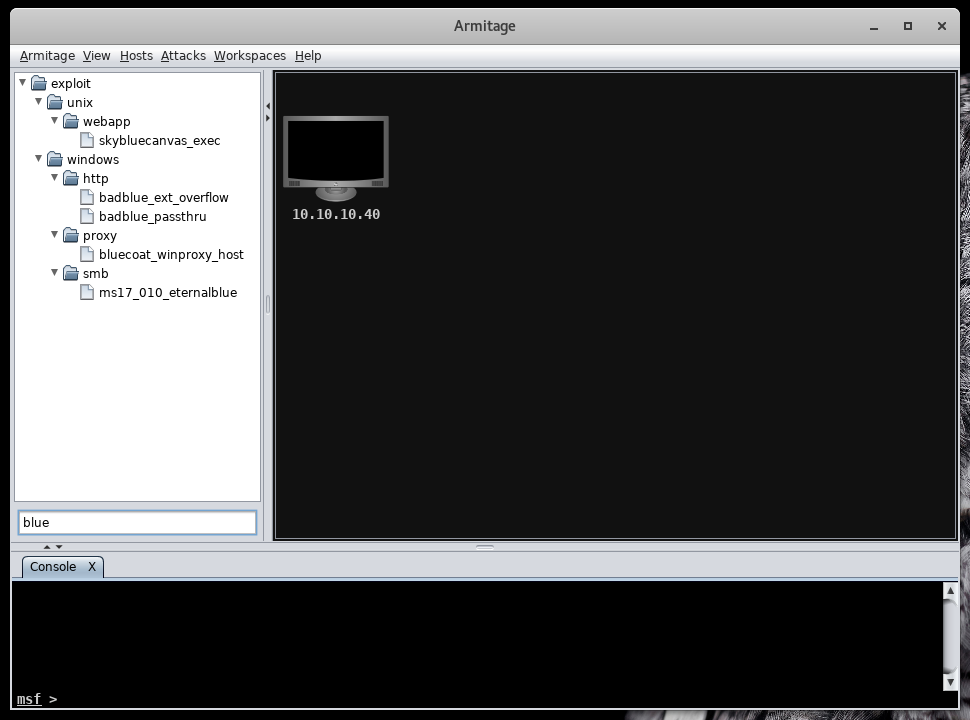
Task: Open the Armitage menu
Action: (x=47, y=56)
